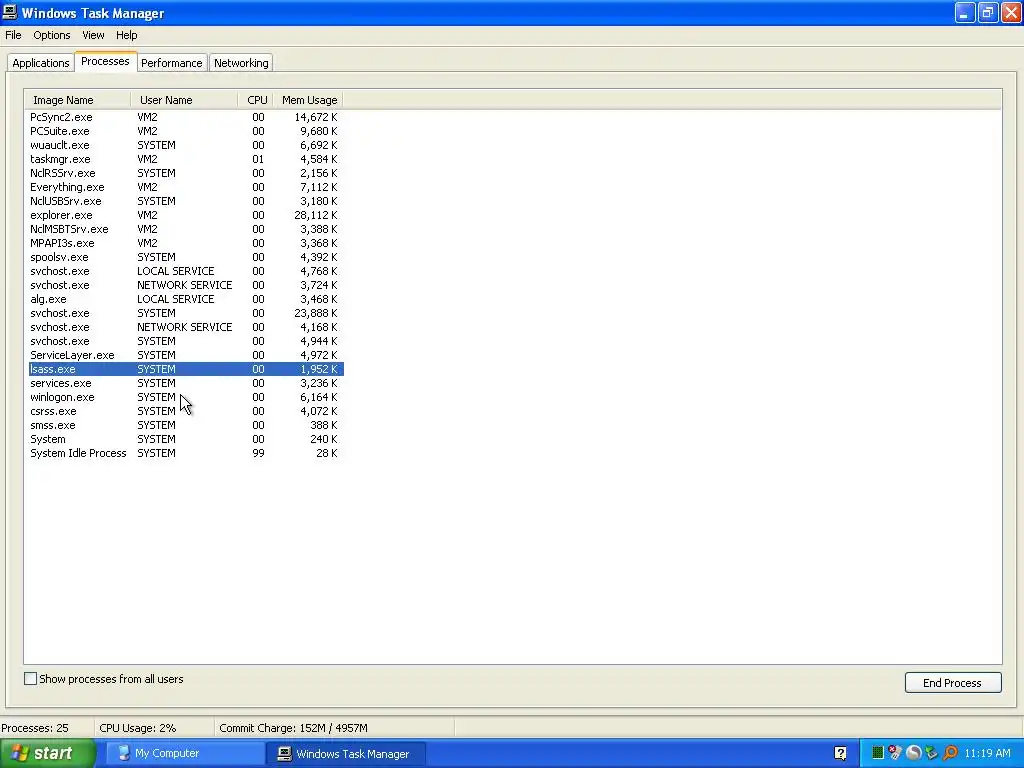Switch to the Applications tab
1024x768 pixels.
[40, 63]
